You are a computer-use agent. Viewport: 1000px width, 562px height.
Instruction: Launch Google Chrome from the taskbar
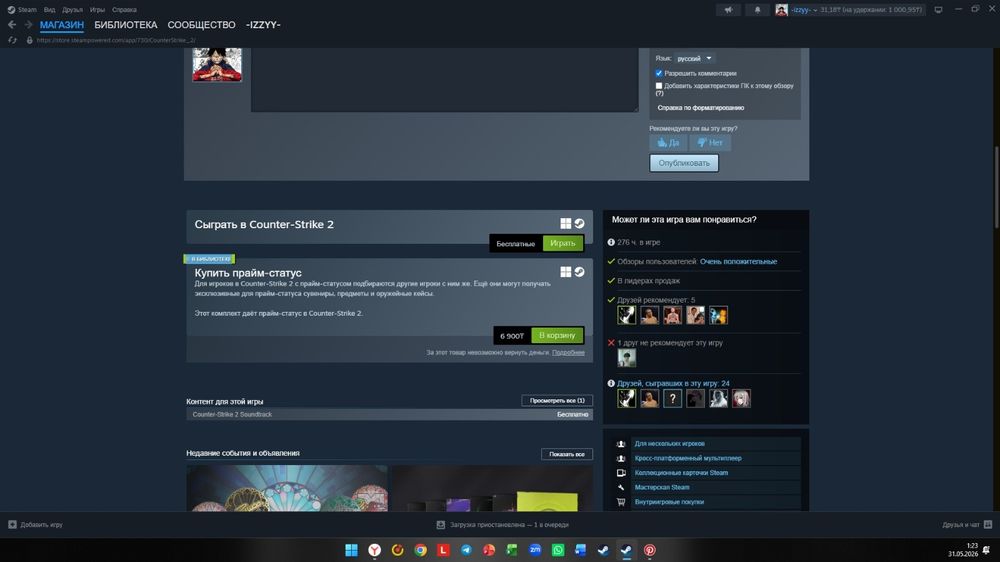(x=420, y=550)
